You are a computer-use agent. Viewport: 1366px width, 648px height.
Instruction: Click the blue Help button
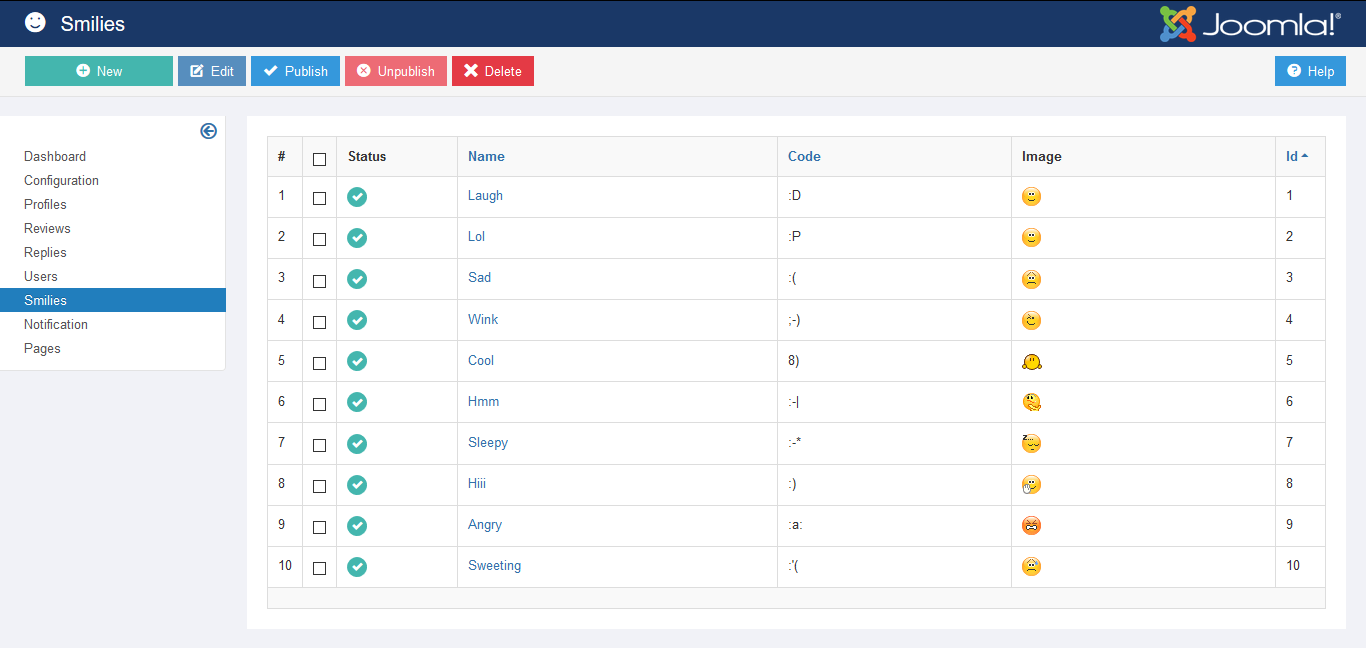coord(1310,71)
